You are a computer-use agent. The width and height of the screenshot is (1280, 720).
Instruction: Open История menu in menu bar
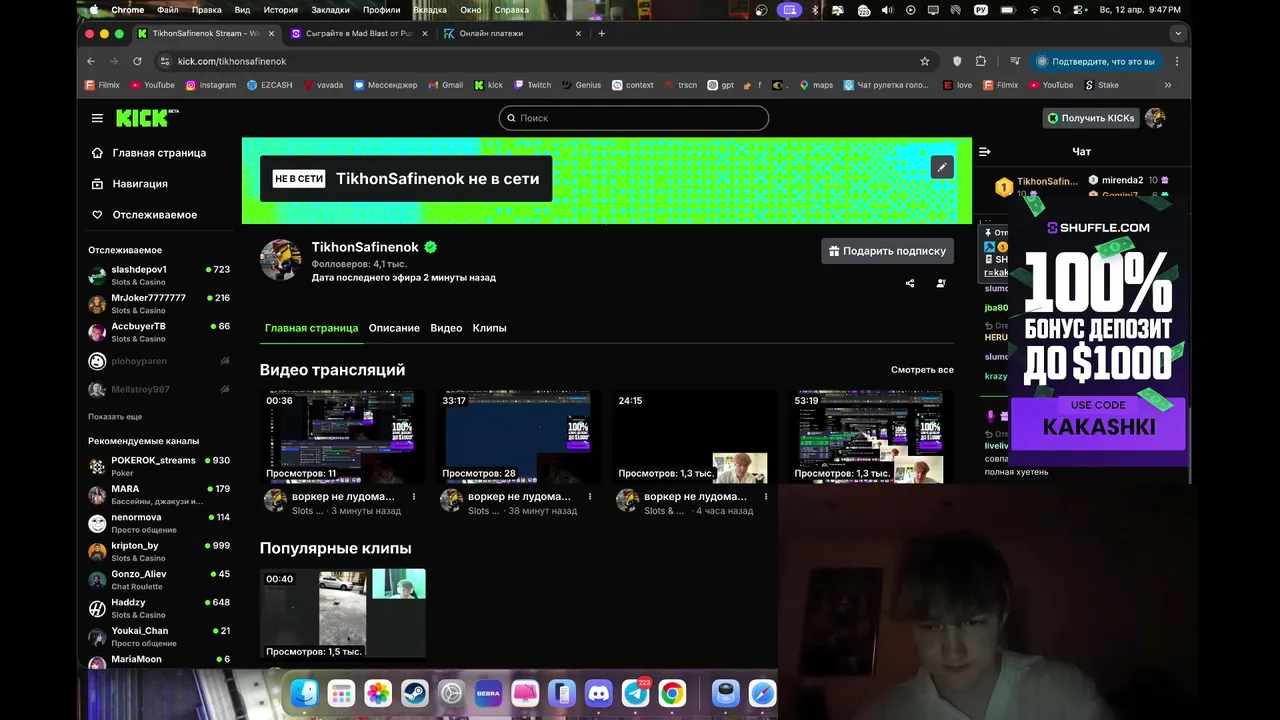click(281, 10)
